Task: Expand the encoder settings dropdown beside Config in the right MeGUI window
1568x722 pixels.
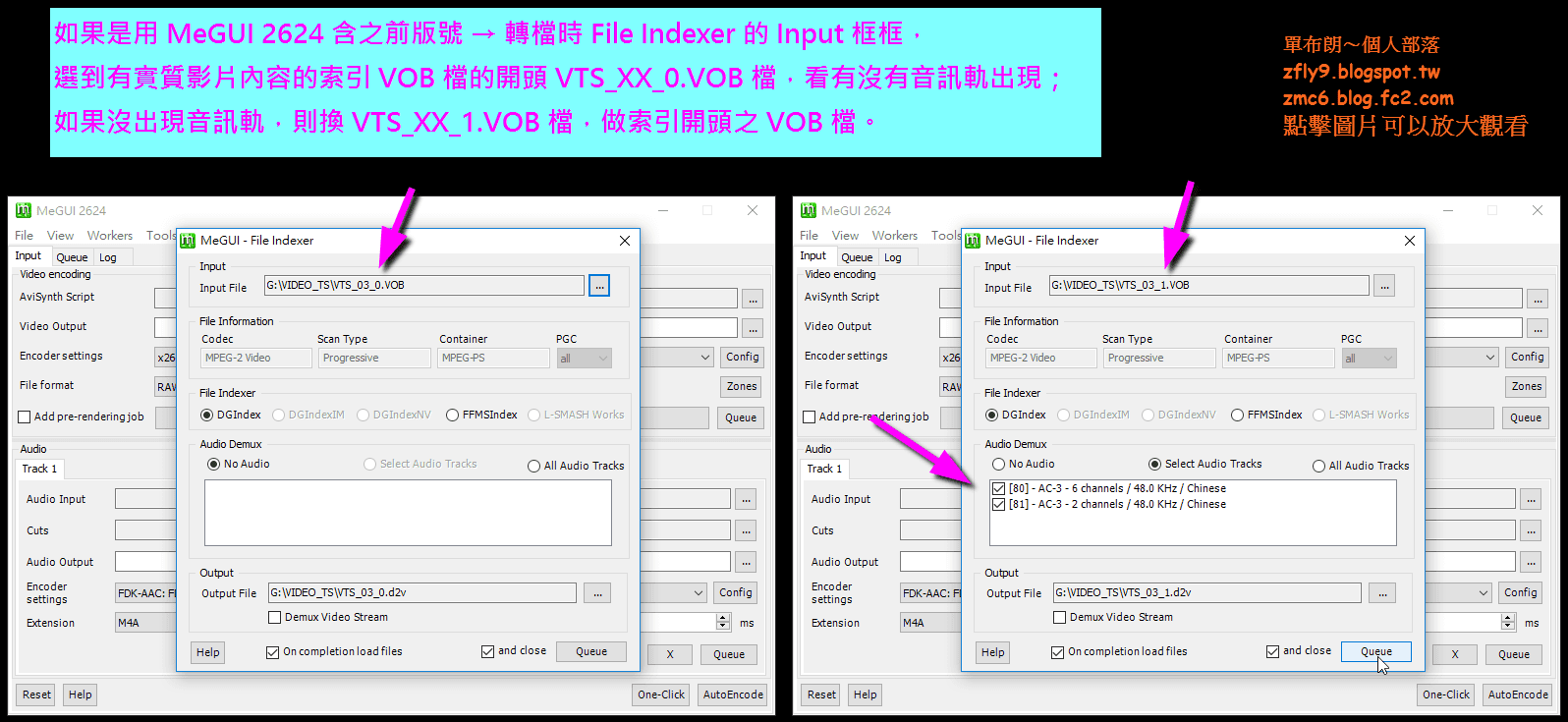Action: click(x=1490, y=358)
